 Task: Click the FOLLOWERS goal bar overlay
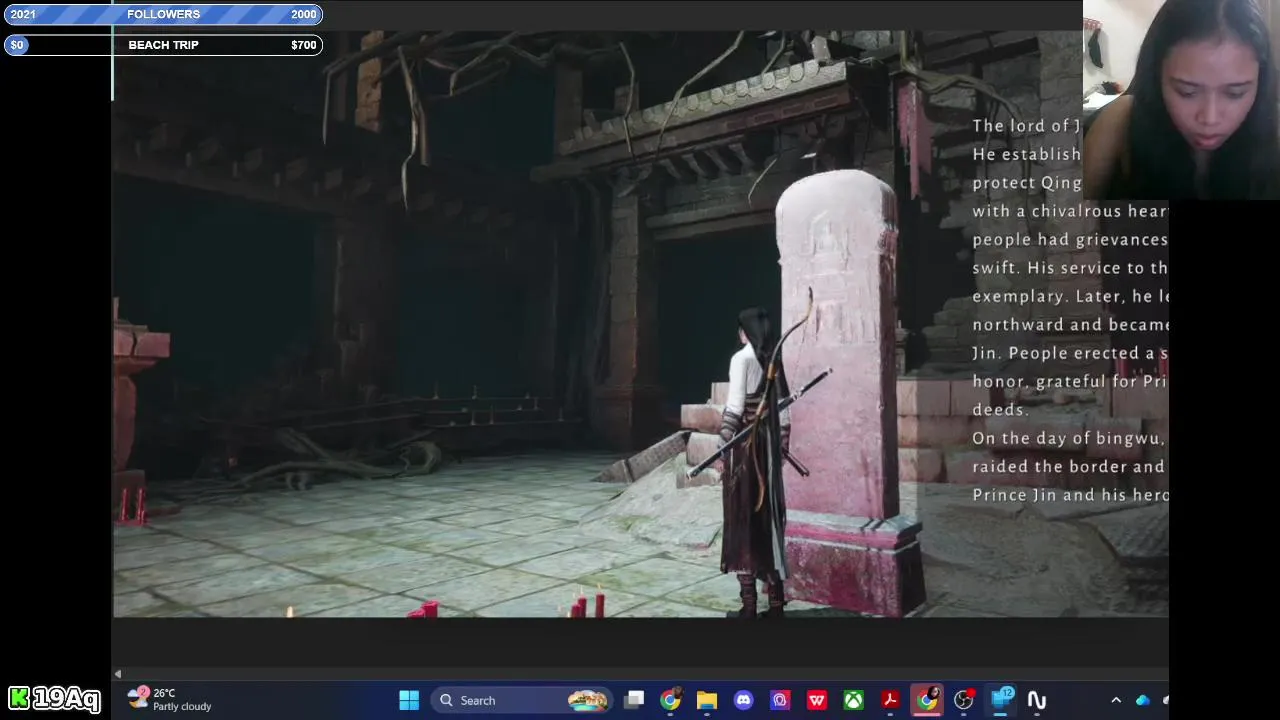coord(163,14)
